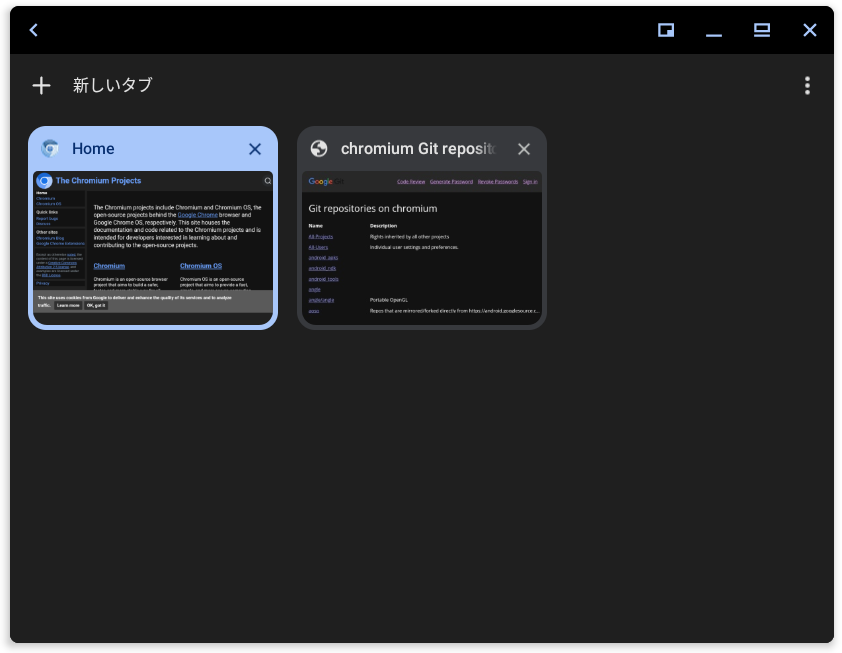Viewport: 842px width, 653px height.
Task: Minimize the browser window
Action: [713, 30]
